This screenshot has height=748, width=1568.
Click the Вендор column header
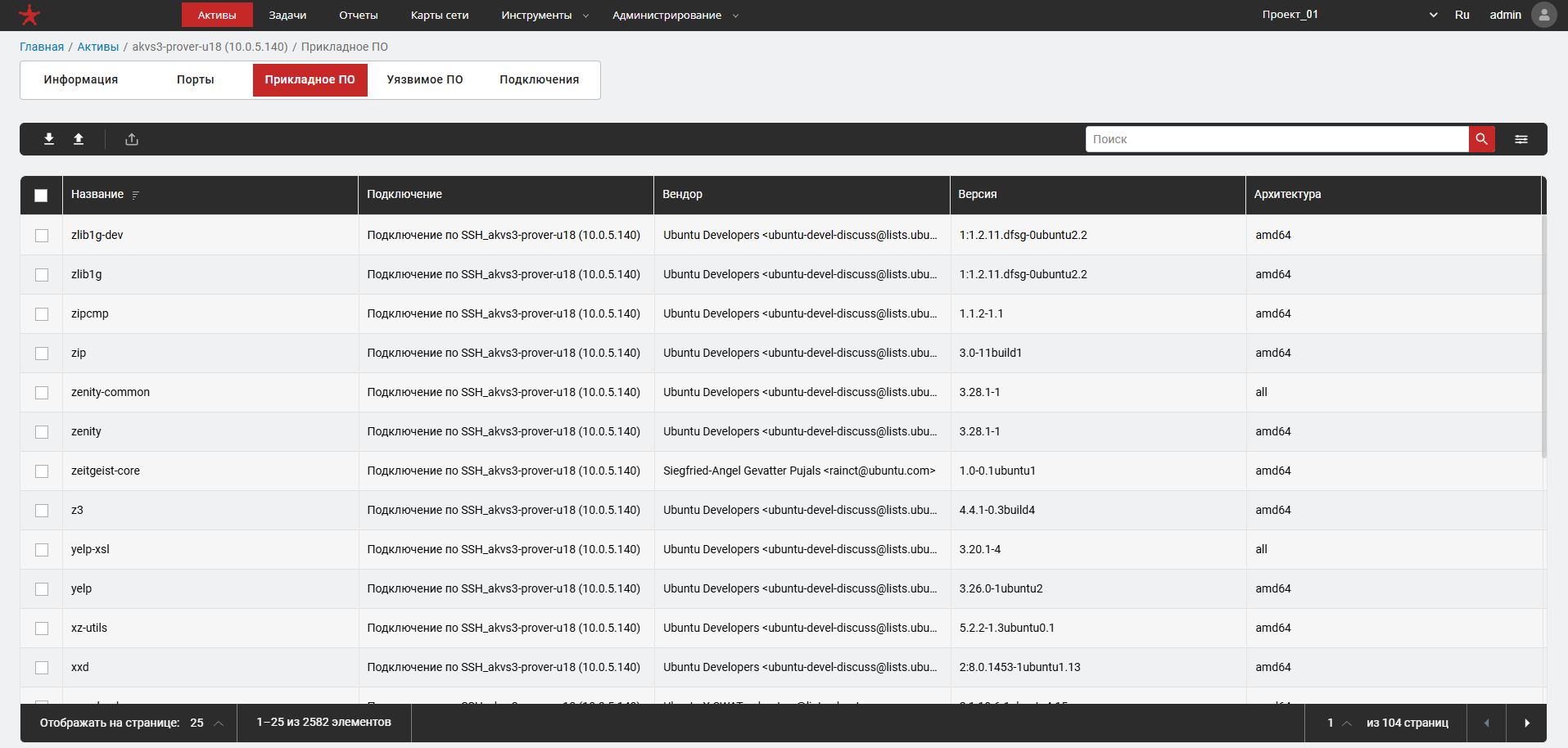pos(802,195)
